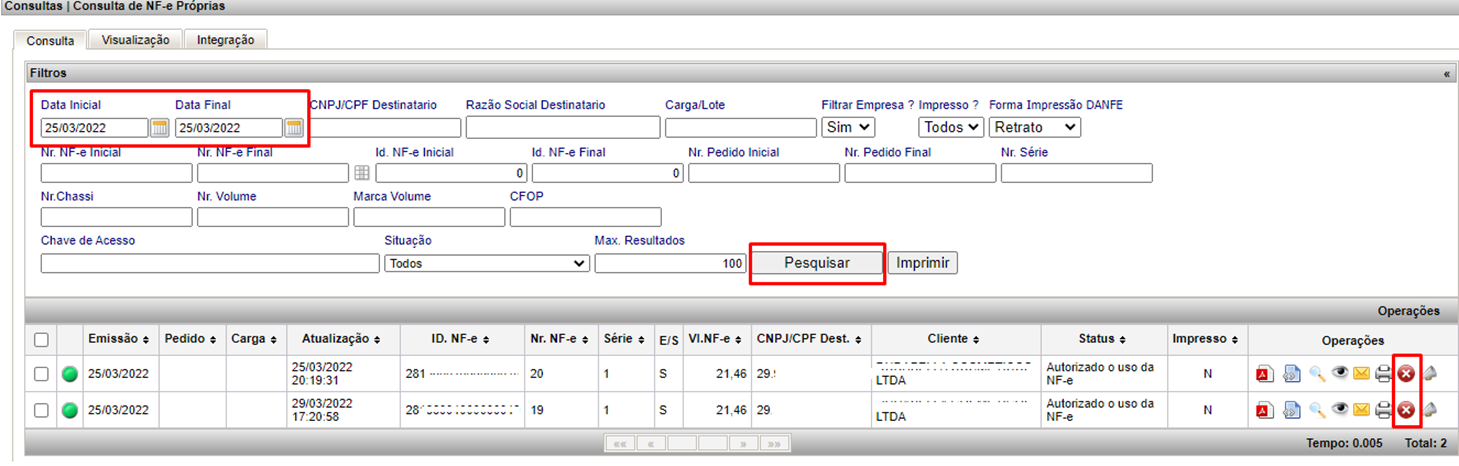Open Forma Impressão DANFE dropdown
1459x466 pixels.
point(1035,127)
